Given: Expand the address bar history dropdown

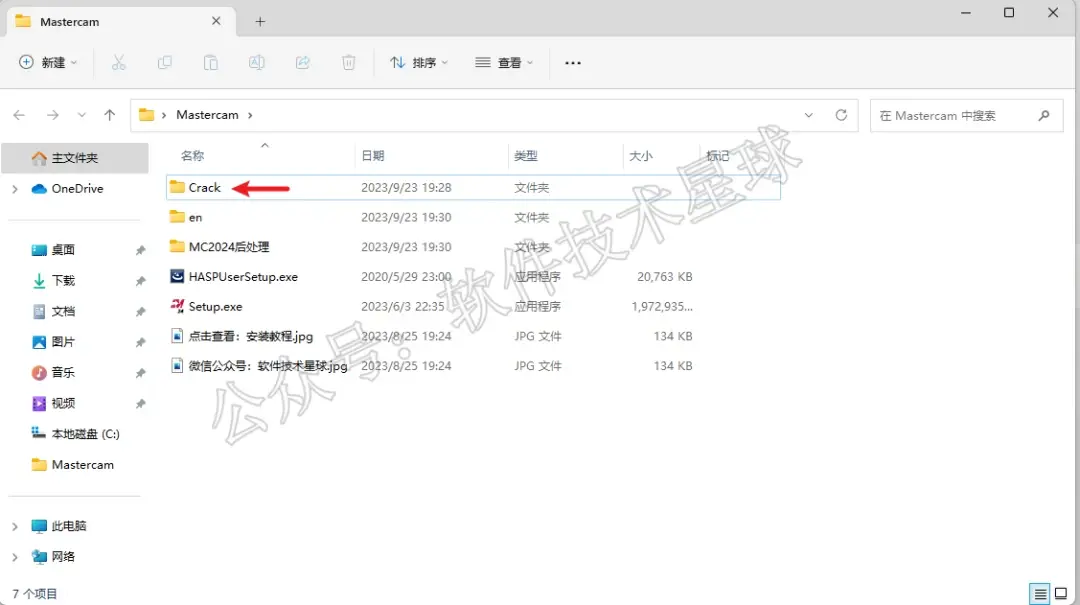Looking at the screenshot, I should click(x=809, y=115).
